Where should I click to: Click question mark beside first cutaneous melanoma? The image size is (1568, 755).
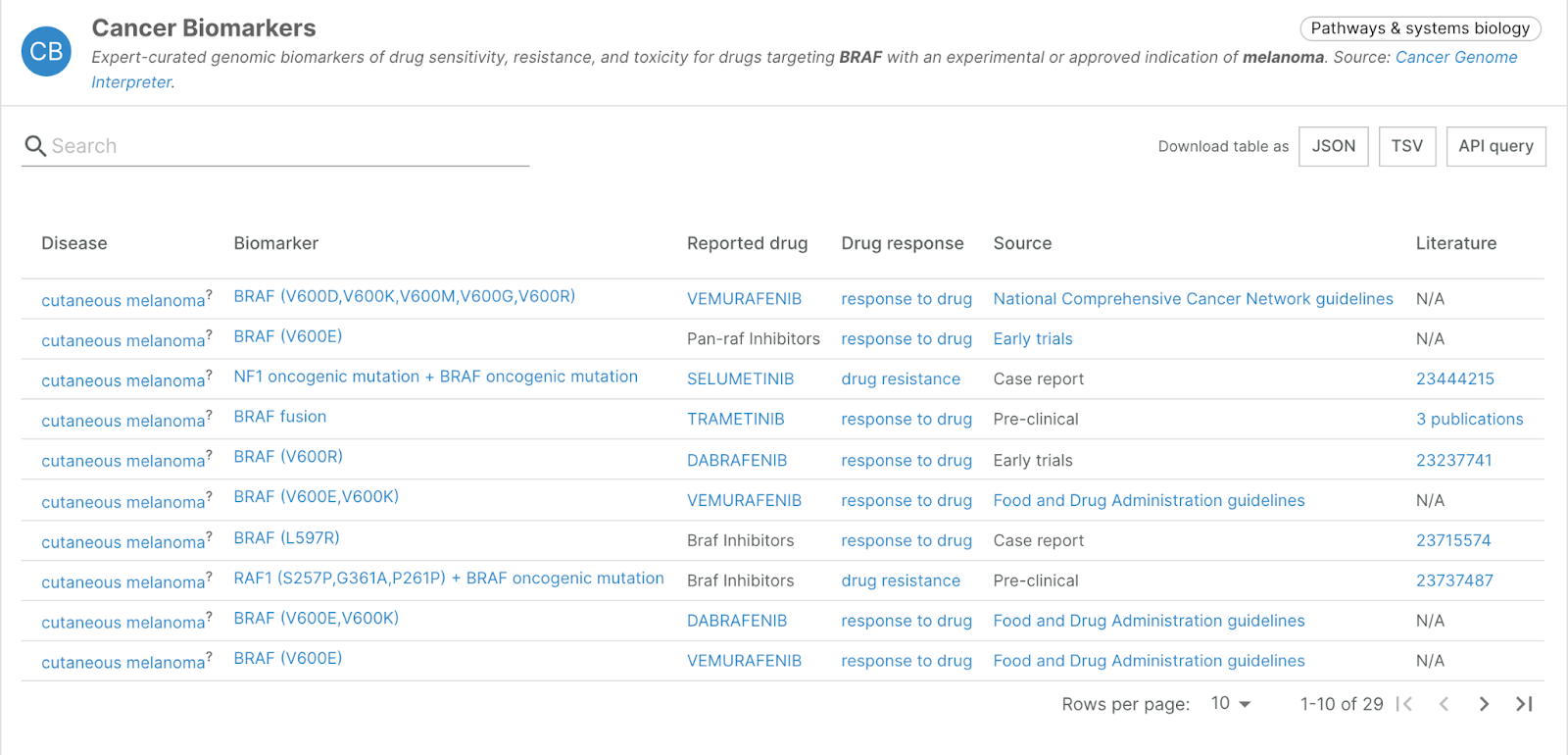[209, 294]
